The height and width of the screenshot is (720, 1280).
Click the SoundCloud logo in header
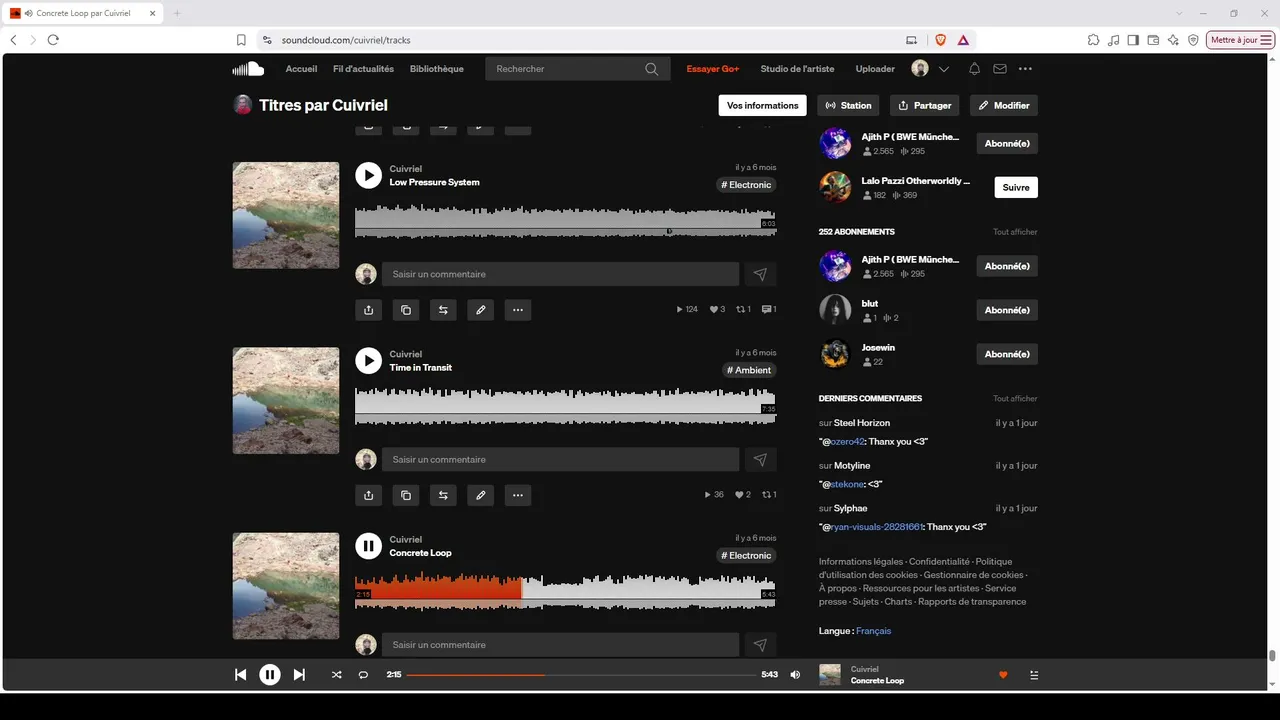pos(248,69)
